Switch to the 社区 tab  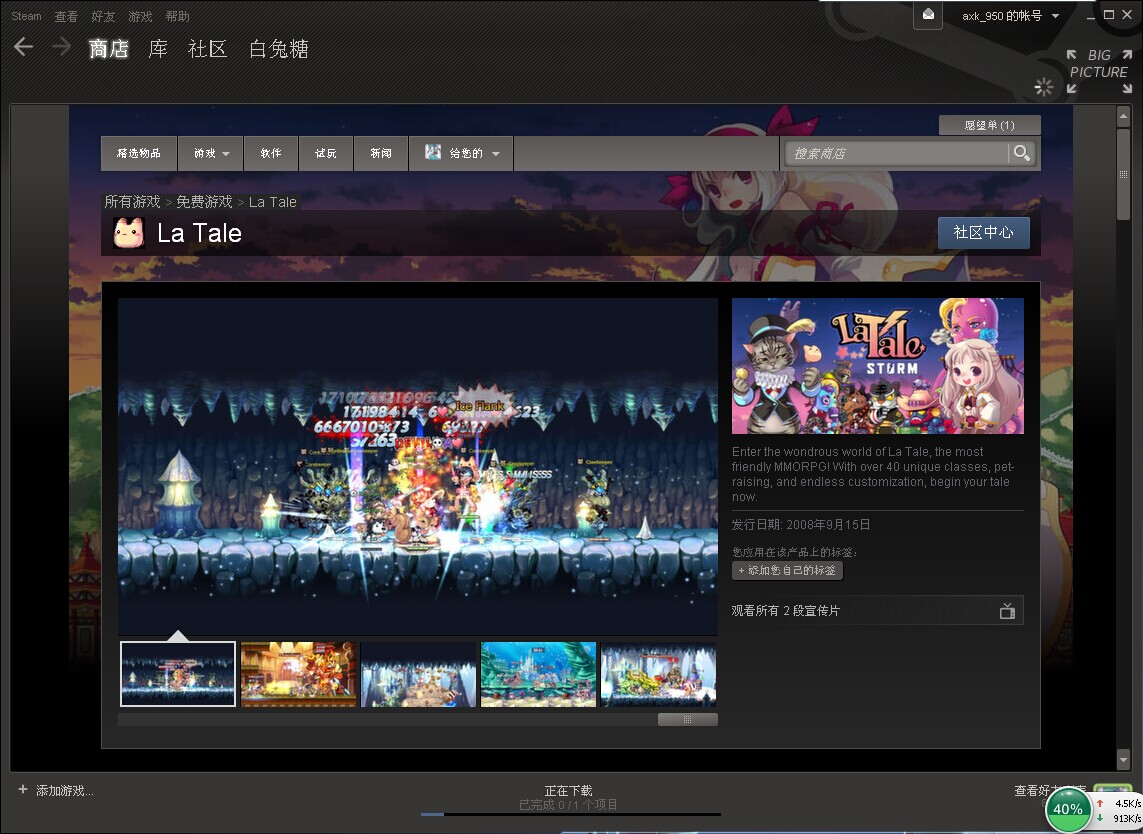point(208,49)
